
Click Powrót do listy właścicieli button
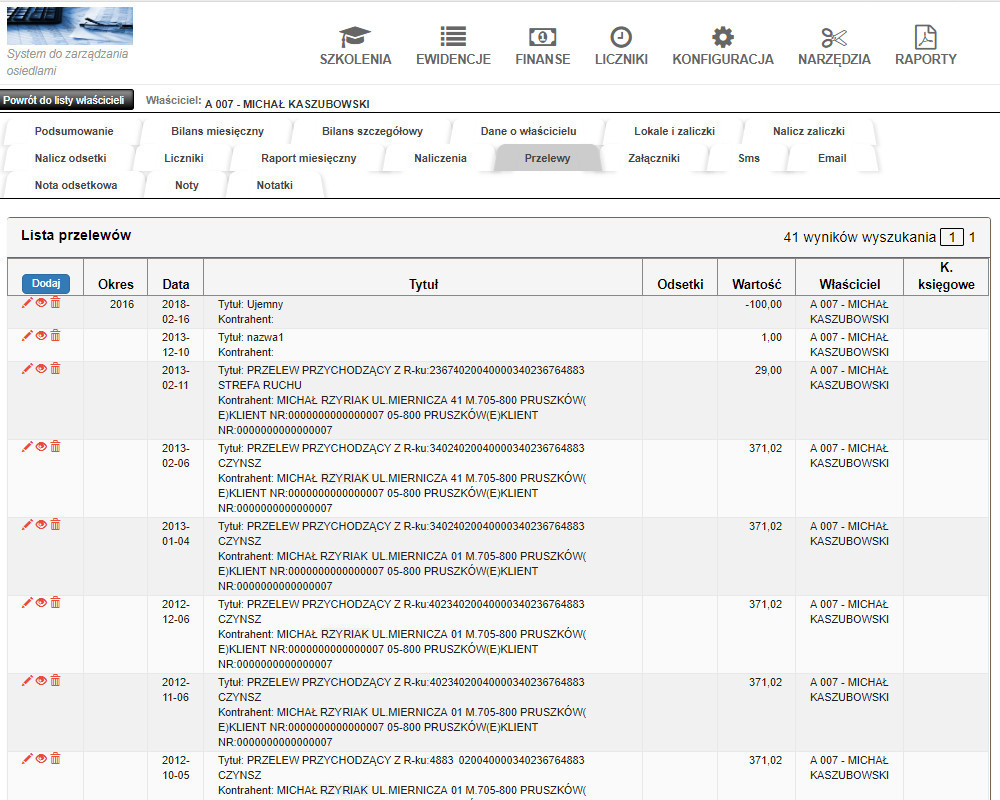66,100
